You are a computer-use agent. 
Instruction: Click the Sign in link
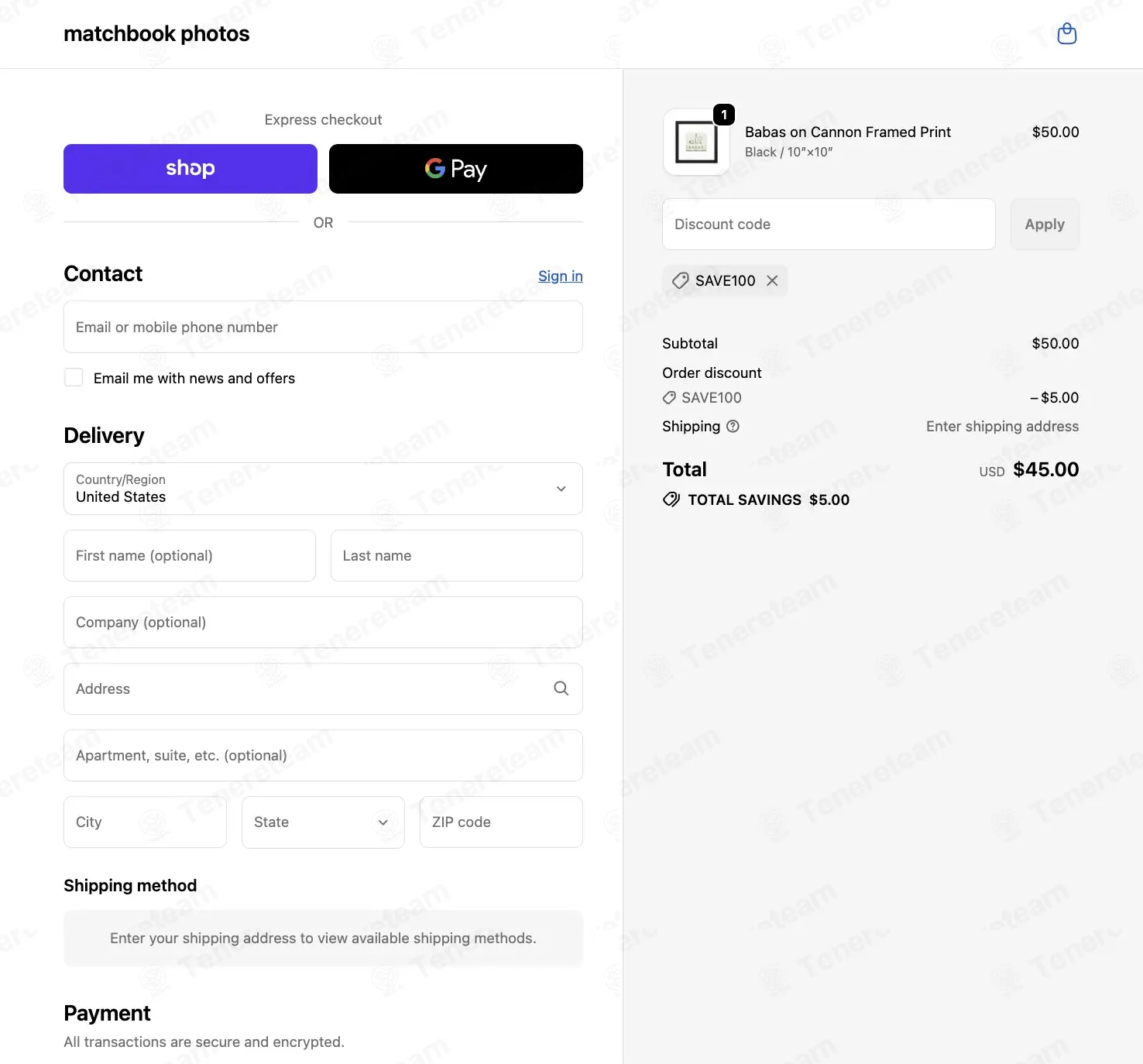coord(561,276)
